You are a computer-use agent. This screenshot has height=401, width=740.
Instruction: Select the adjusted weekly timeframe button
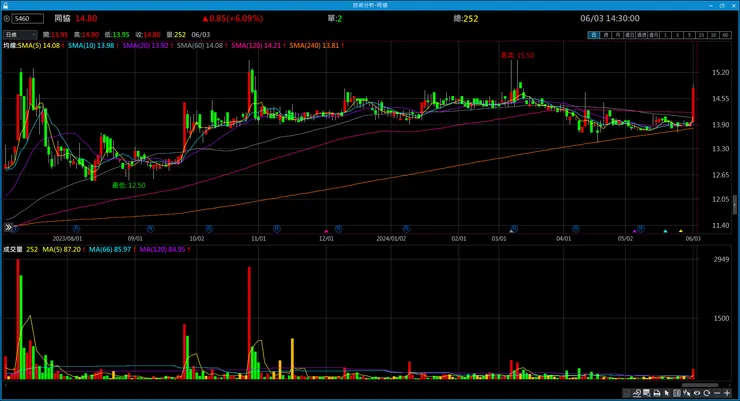(x=642, y=35)
